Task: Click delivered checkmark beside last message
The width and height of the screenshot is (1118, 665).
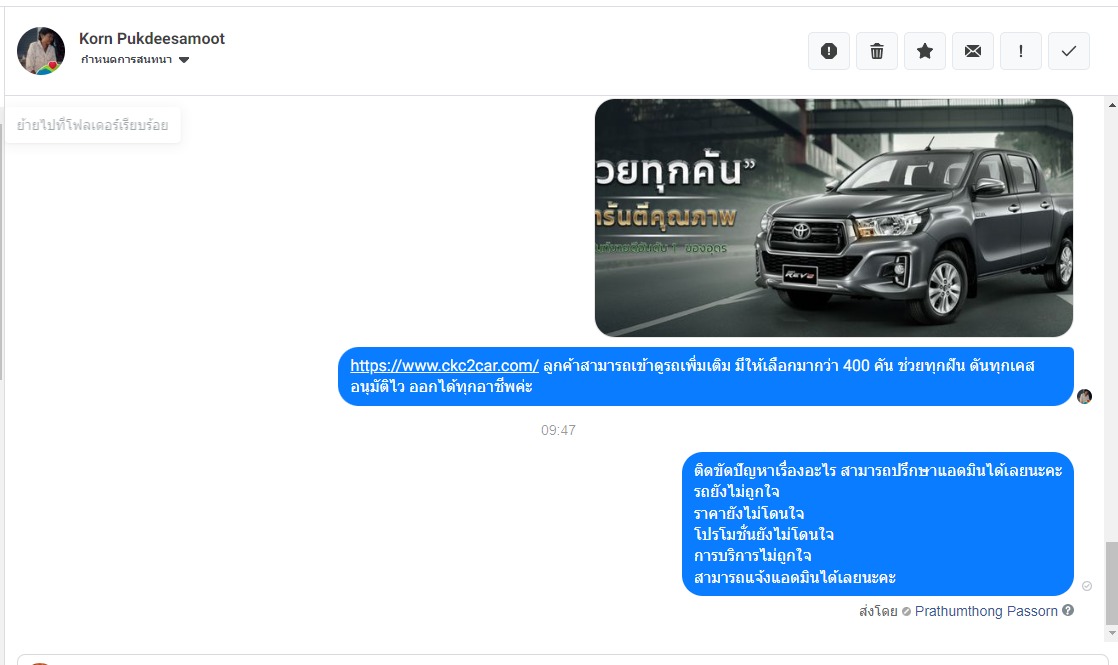Action: tap(1087, 586)
